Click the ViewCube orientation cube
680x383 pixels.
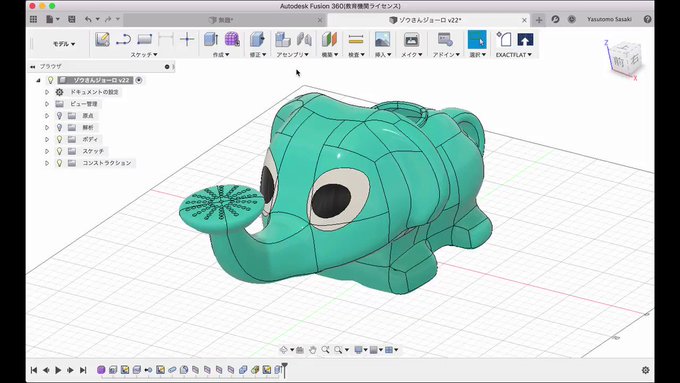627,59
